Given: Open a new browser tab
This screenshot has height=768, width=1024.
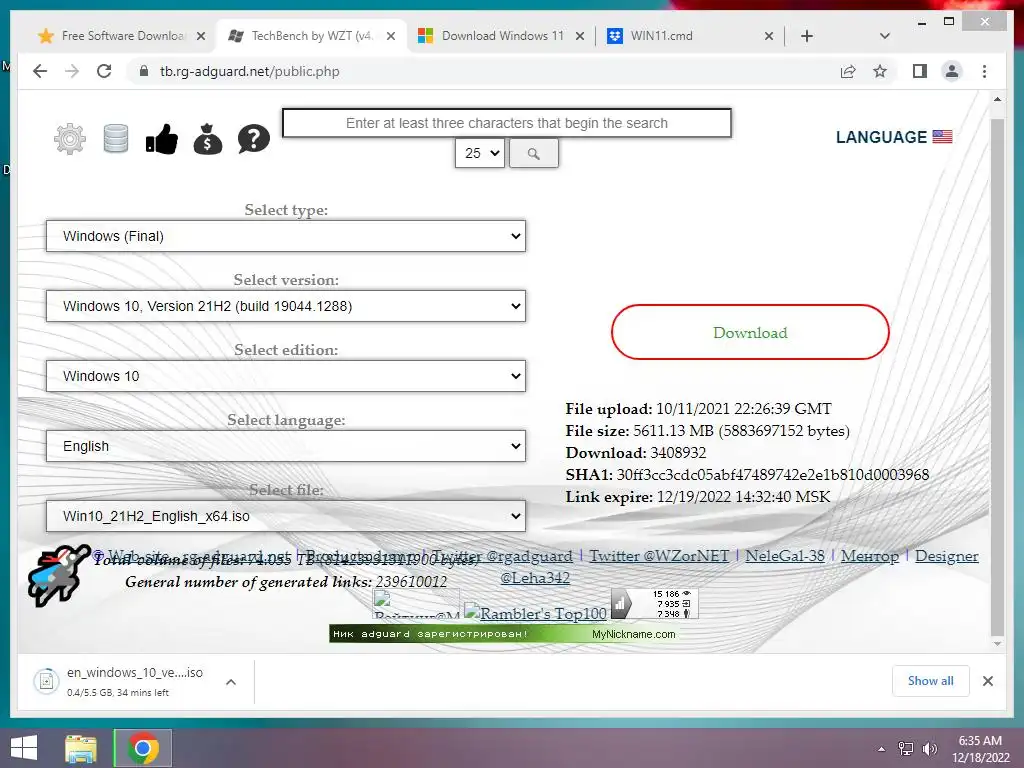Looking at the screenshot, I should [x=807, y=36].
